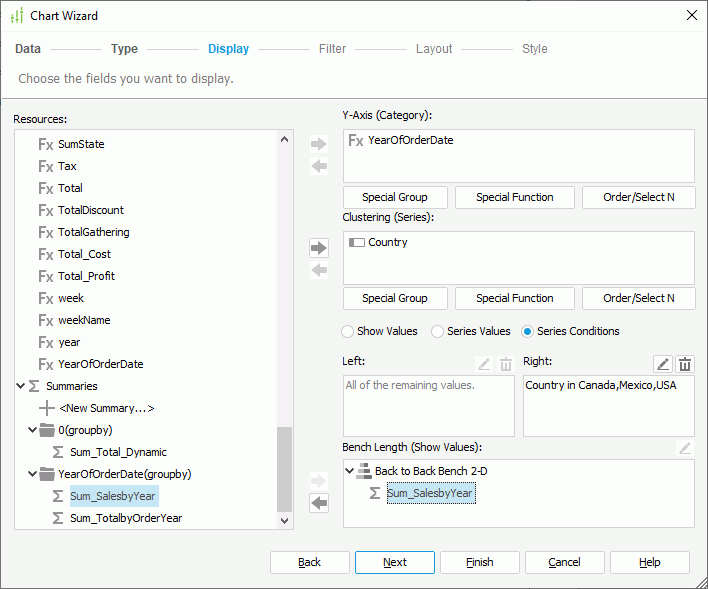Click the edit pencil icon above Right condition
The image size is (708, 589).
point(662,365)
